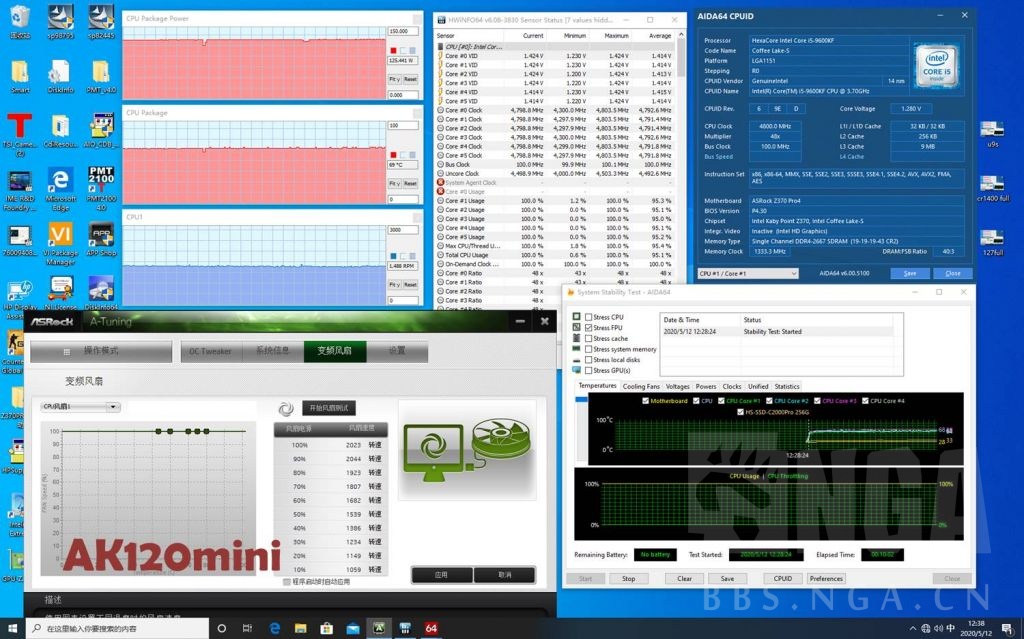
Task: Switch to AIDA64 red 64 taskbar icon
Action: 431,628
